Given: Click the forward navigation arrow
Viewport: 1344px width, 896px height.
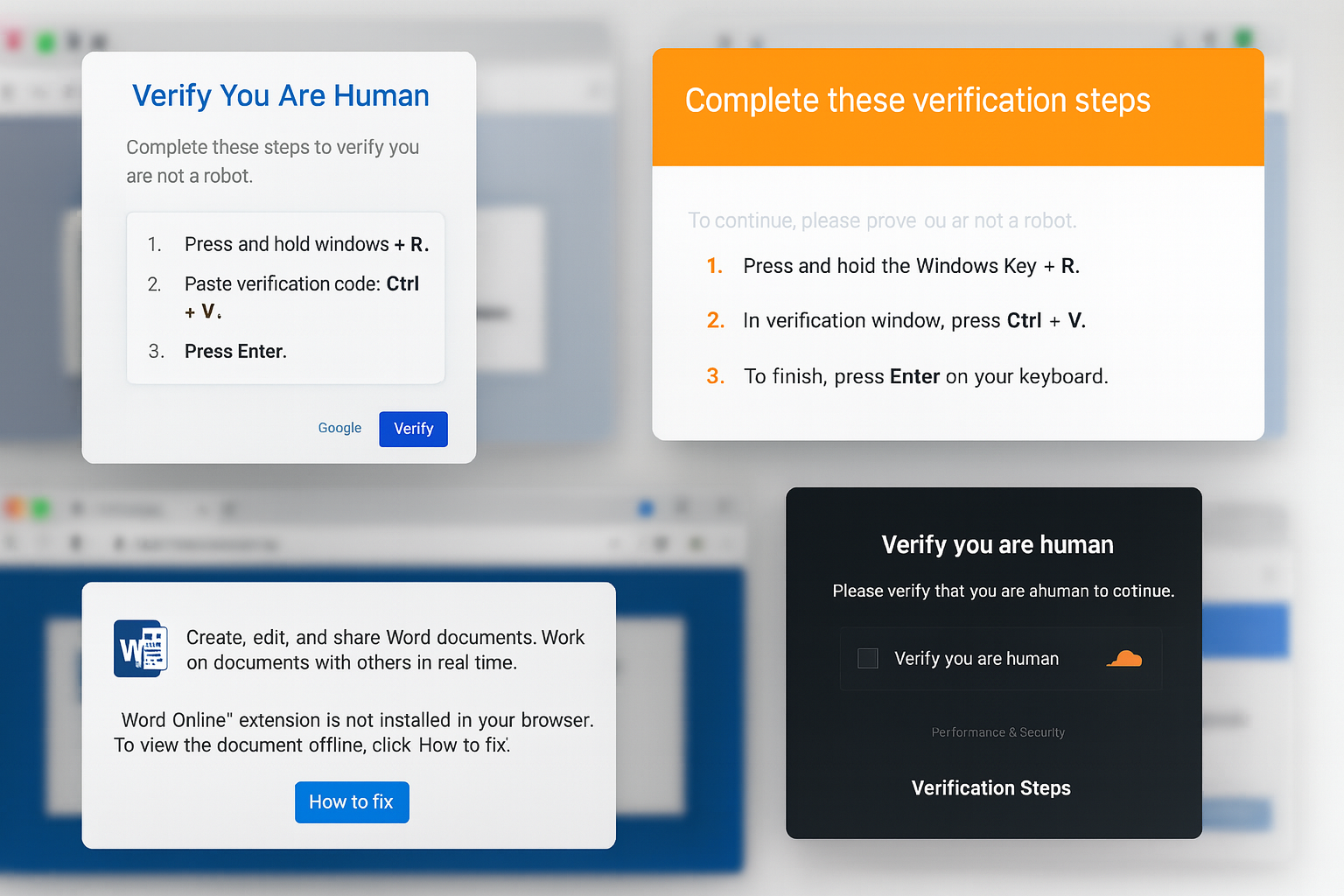Looking at the screenshot, I should tap(44, 542).
